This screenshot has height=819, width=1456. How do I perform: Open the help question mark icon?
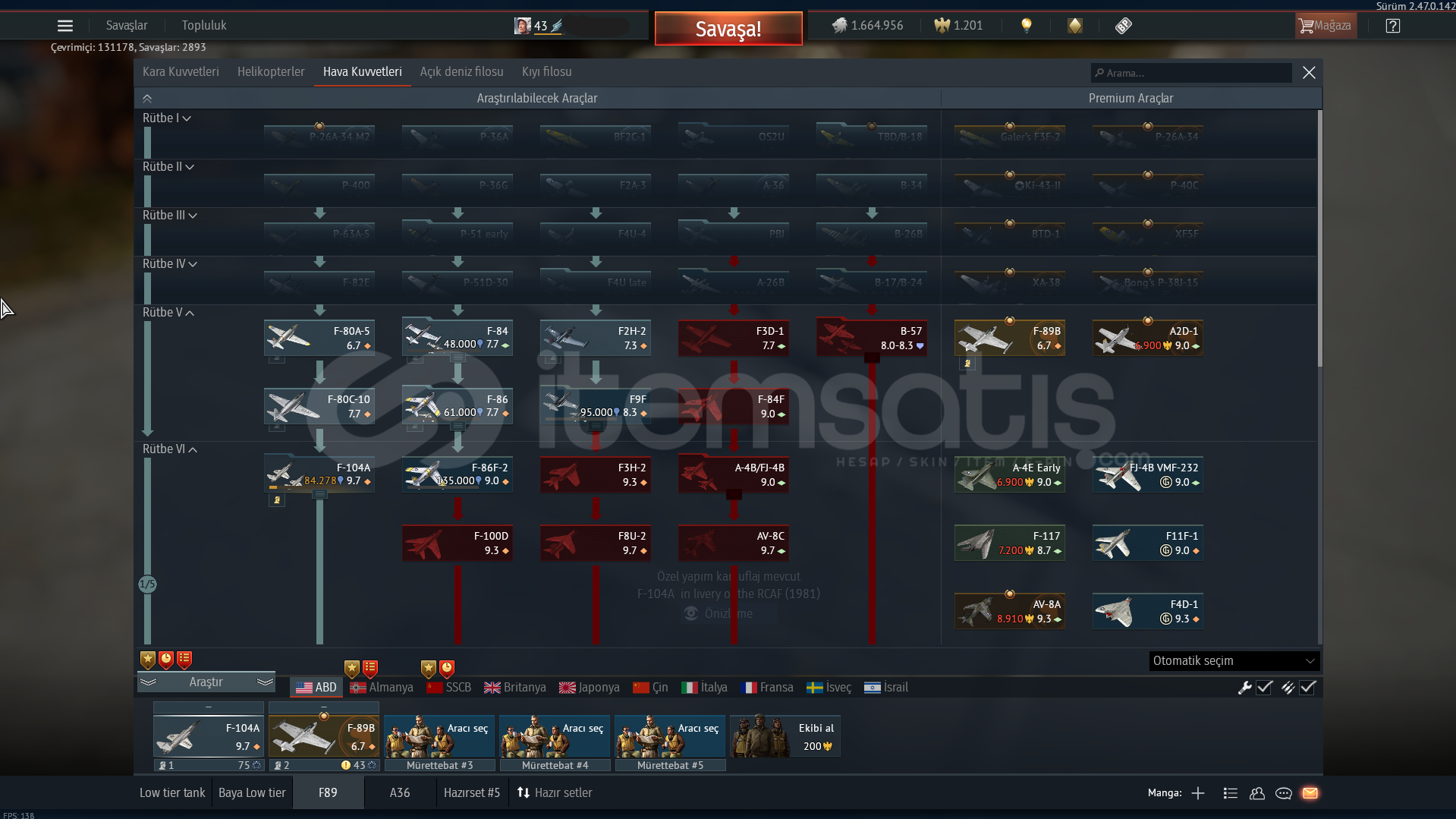1393,26
